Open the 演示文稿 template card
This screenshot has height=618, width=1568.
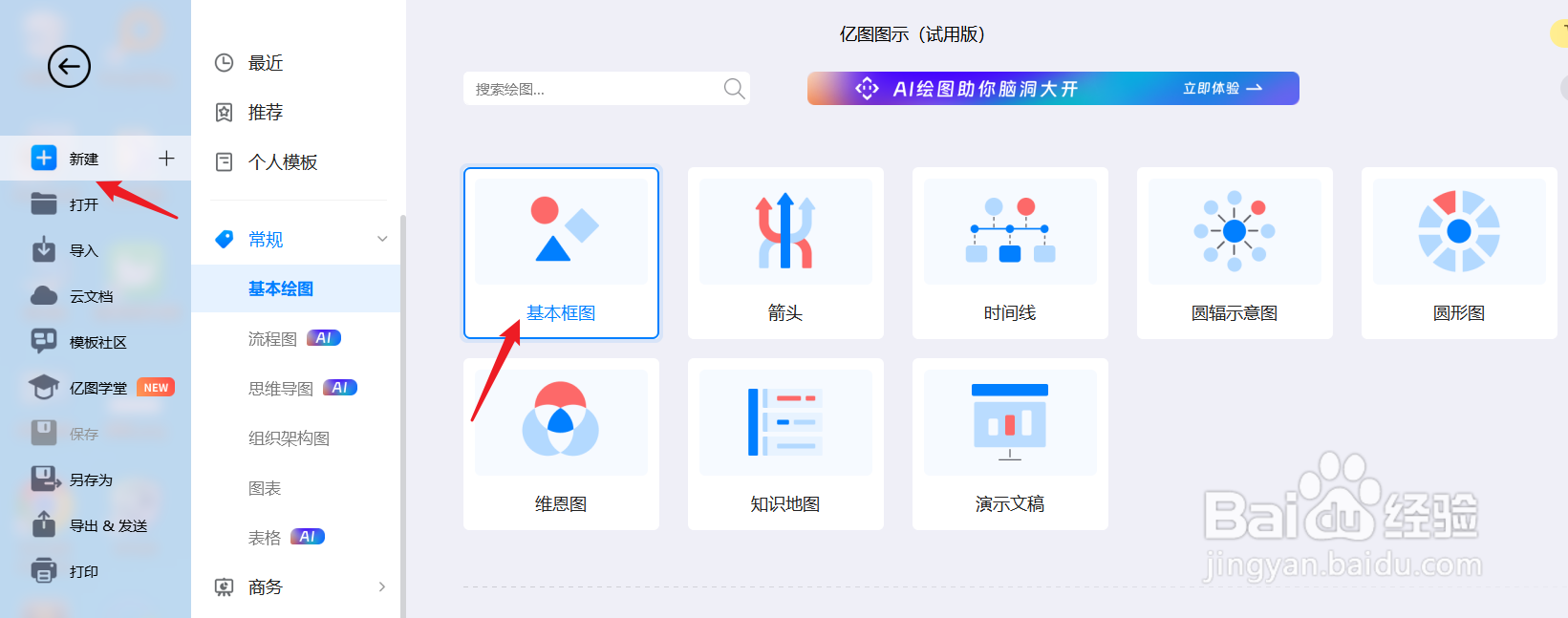point(1010,444)
